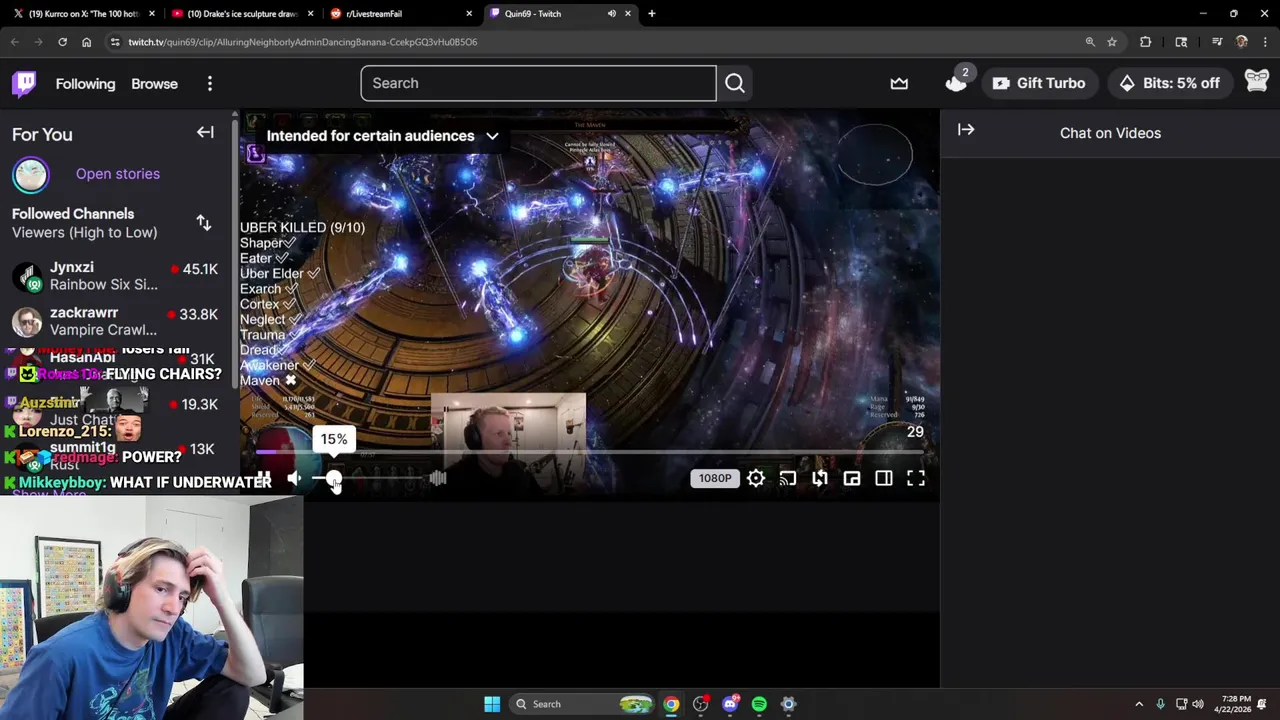Click the video progress seek bar

pos(588,452)
